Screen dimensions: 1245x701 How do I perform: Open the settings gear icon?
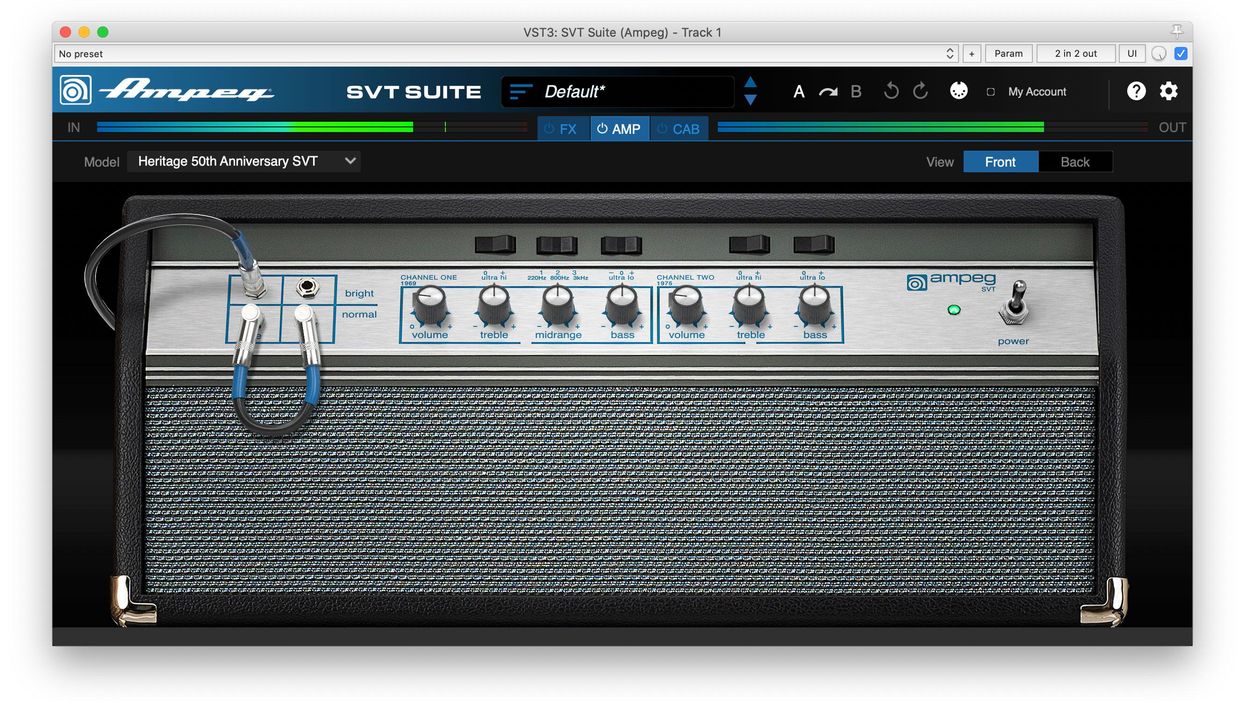coord(1168,91)
